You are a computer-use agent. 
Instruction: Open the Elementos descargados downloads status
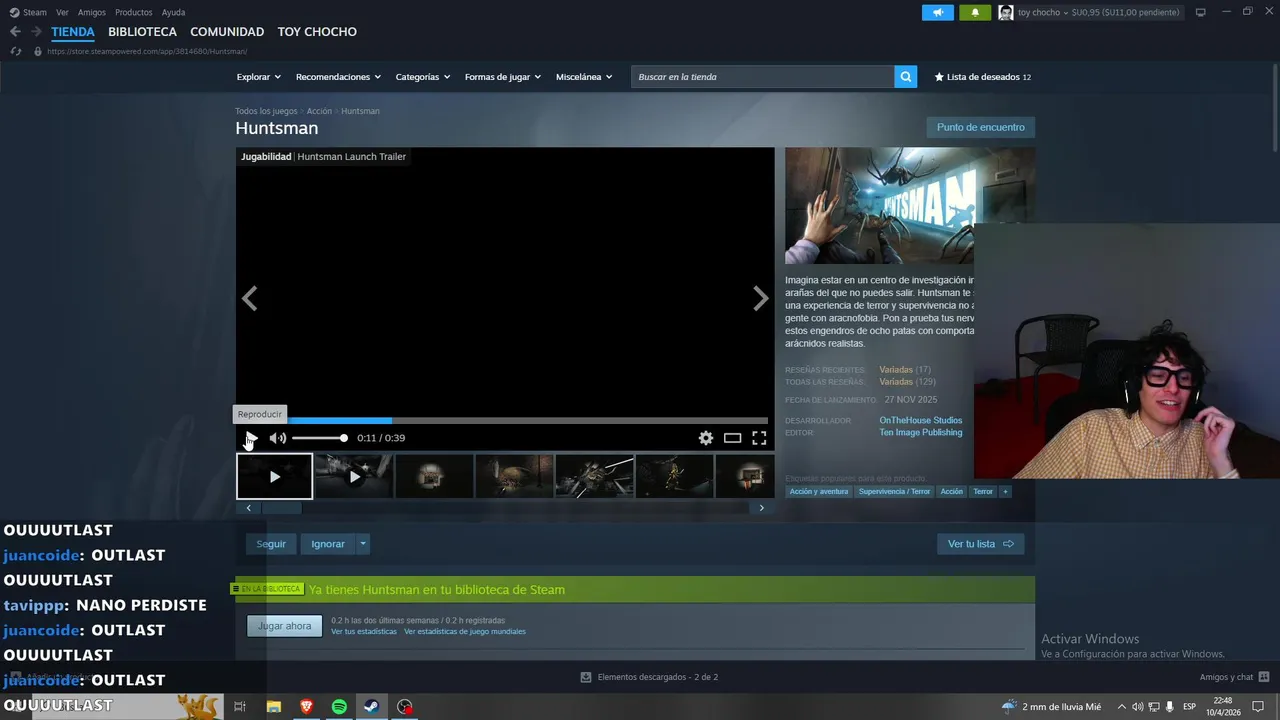(649, 677)
